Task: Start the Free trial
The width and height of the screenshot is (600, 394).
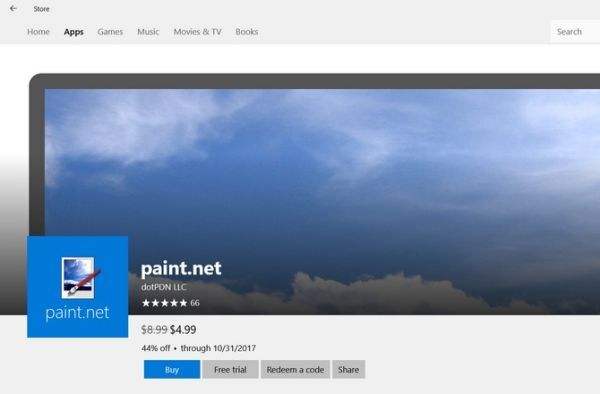Action: (x=230, y=370)
